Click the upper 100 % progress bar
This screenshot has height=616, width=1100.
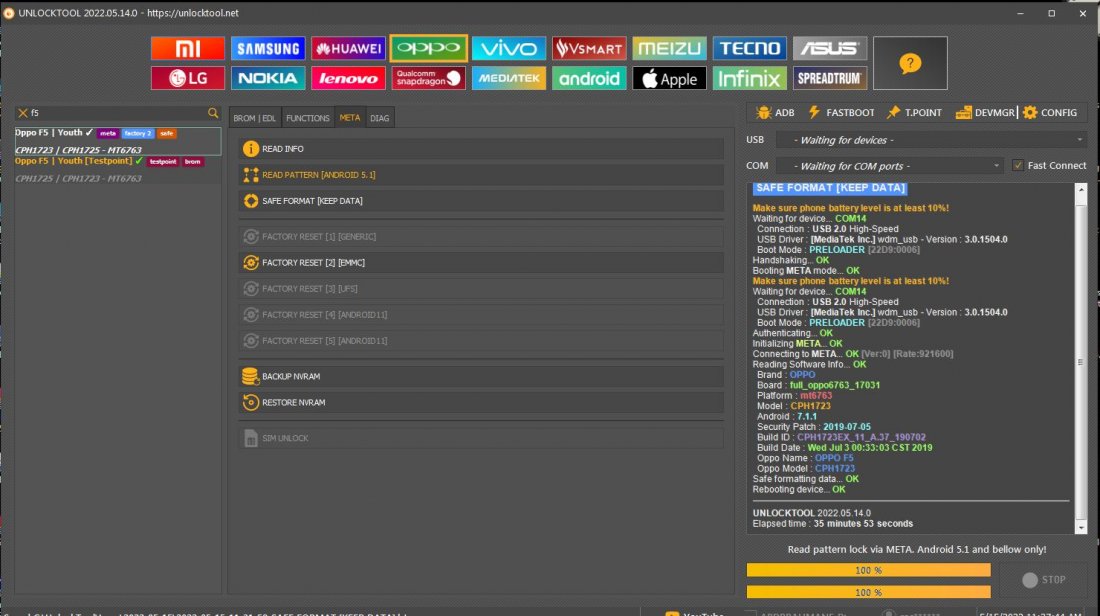coord(868,570)
